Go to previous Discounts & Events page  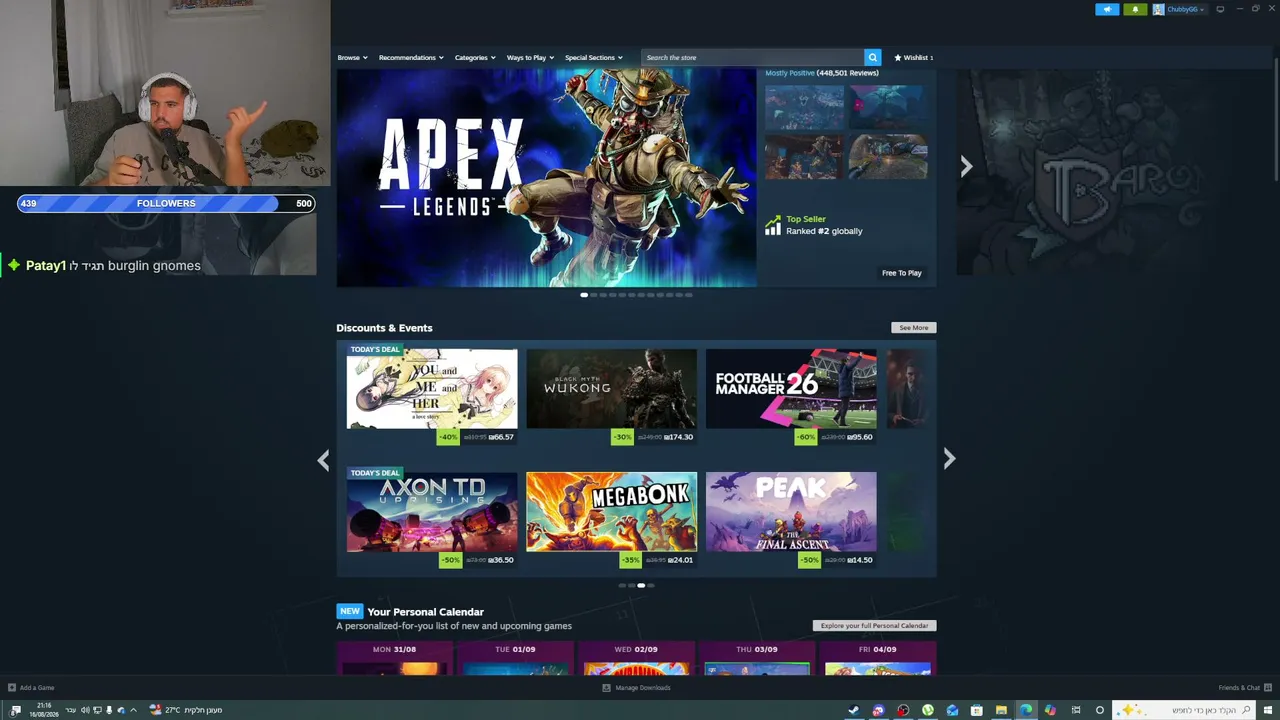pyautogui.click(x=323, y=459)
